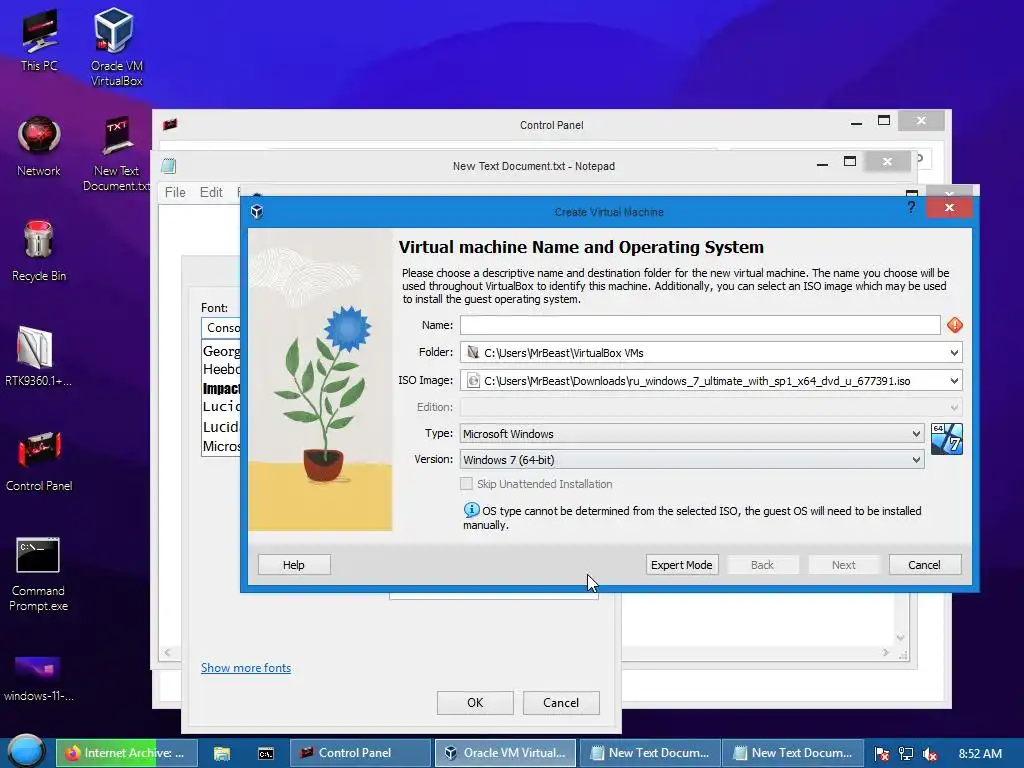Select Command Prompt.exe desktop icon
1024x768 pixels.
(38, 574)
